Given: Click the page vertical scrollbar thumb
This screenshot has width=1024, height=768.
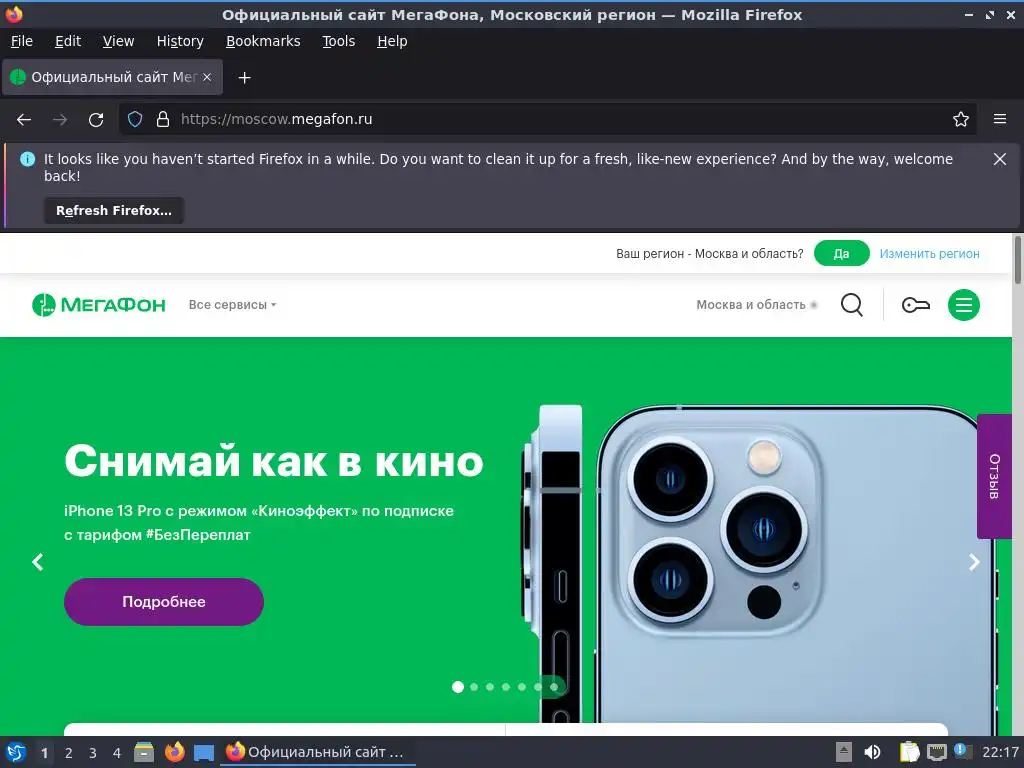Looking at the screenshot, I should coord(1017,260).
